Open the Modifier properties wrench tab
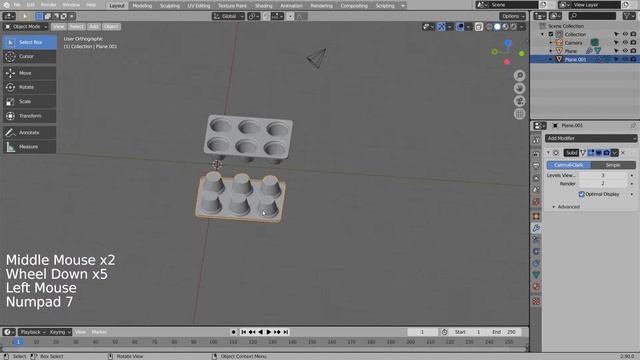The image size is (640, 360). 536,228
